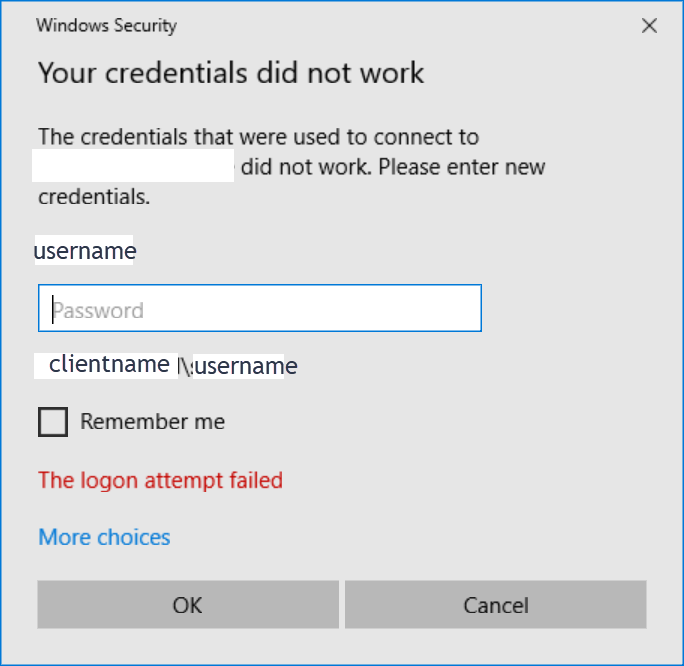The width and height of the screenshot is (684, 666).
Task: Enable the Remember me checkbox
Action: tap(53, 422)
